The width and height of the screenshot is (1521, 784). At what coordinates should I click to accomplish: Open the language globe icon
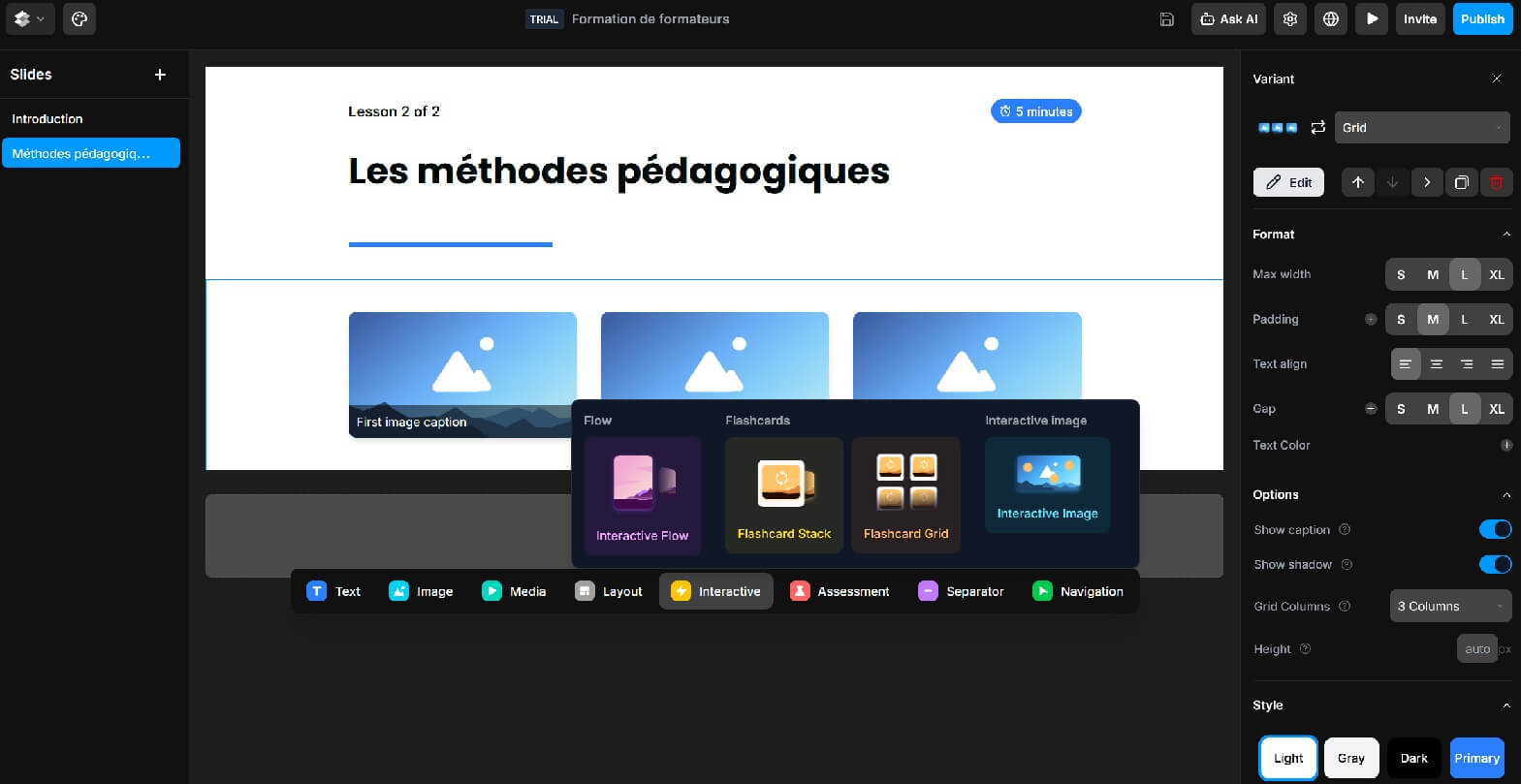click(x=1331, y=18)
